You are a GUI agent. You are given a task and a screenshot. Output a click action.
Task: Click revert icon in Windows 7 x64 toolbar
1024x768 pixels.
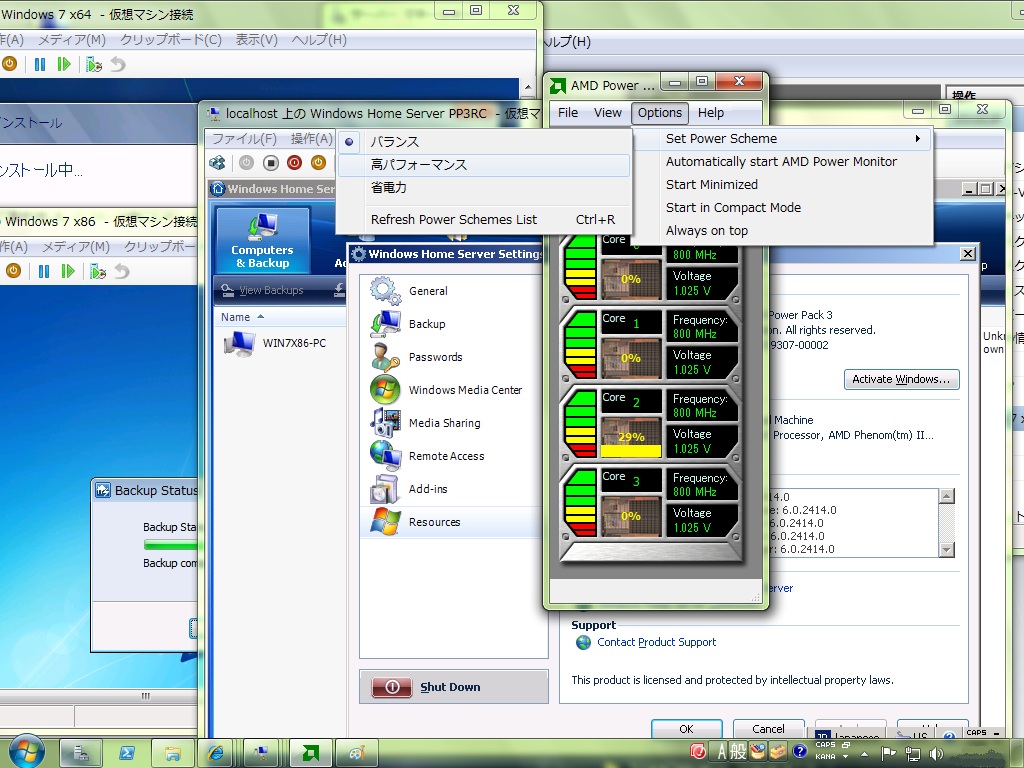point(118,64)
